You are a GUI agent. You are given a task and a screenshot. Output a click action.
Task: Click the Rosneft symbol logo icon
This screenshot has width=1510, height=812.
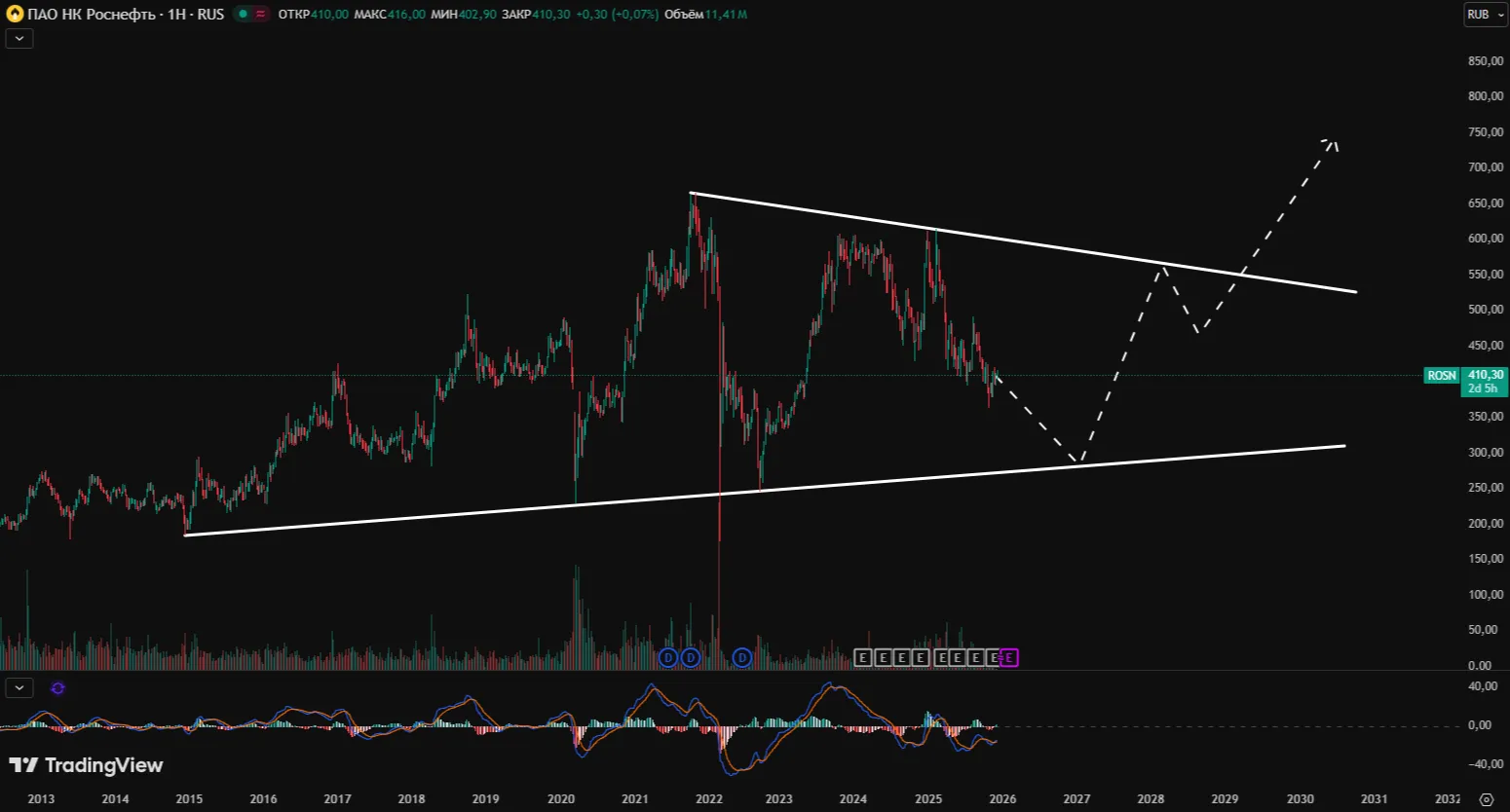15,15
